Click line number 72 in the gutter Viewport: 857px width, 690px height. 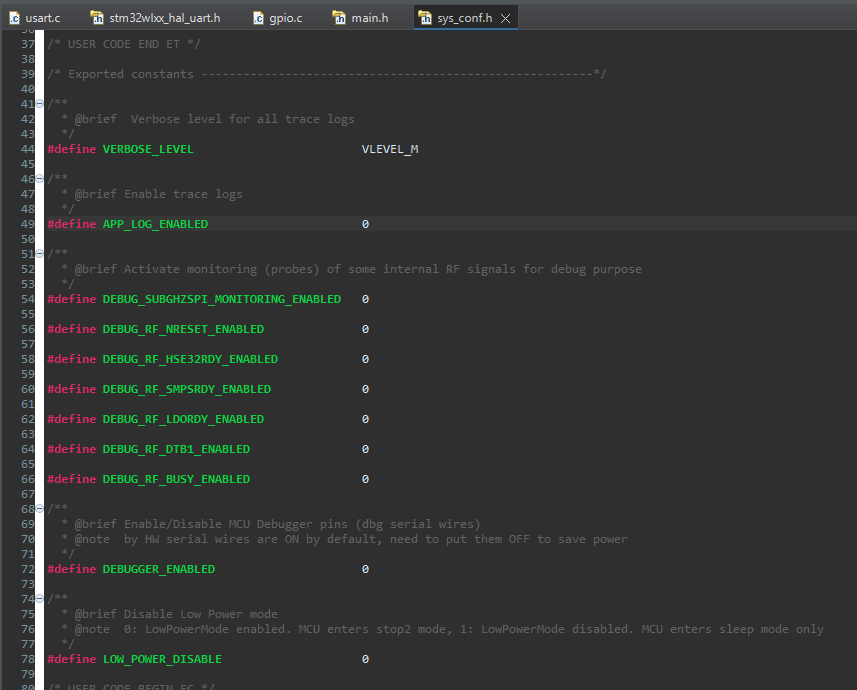27,569
